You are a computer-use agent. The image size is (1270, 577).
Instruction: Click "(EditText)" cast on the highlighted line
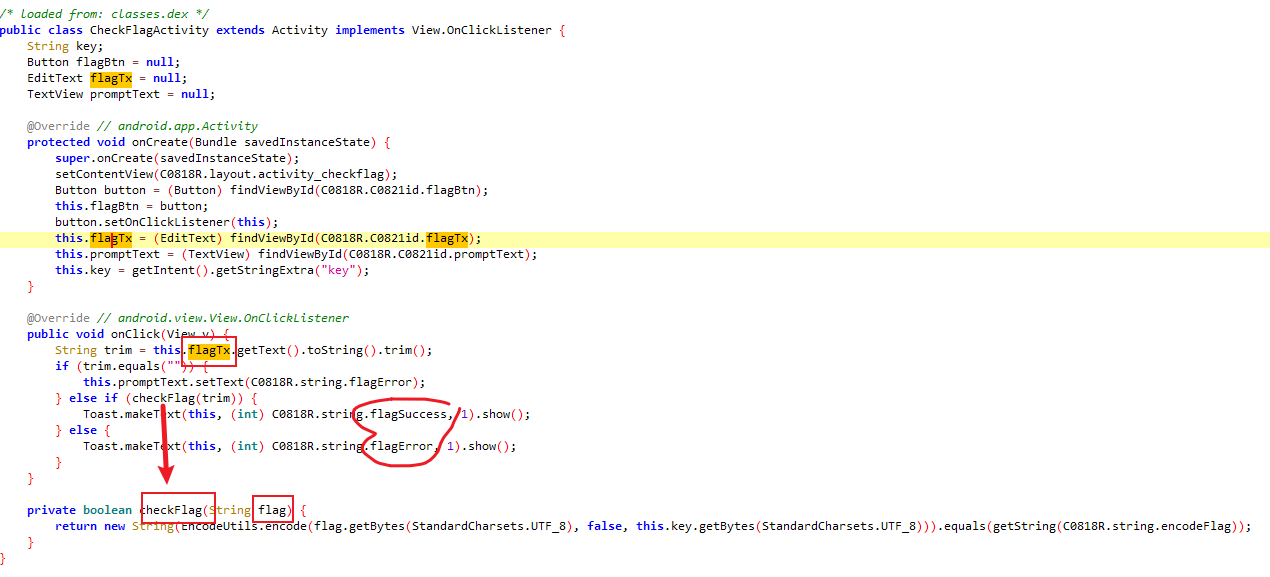(x=188, y=238)
